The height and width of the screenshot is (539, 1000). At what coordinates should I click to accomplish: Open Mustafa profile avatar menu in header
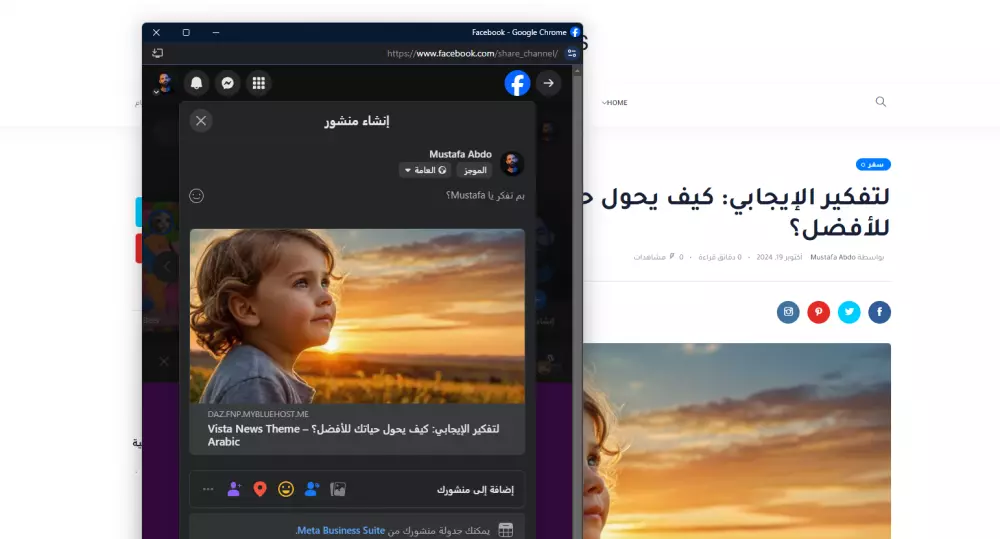pos(164,83)
